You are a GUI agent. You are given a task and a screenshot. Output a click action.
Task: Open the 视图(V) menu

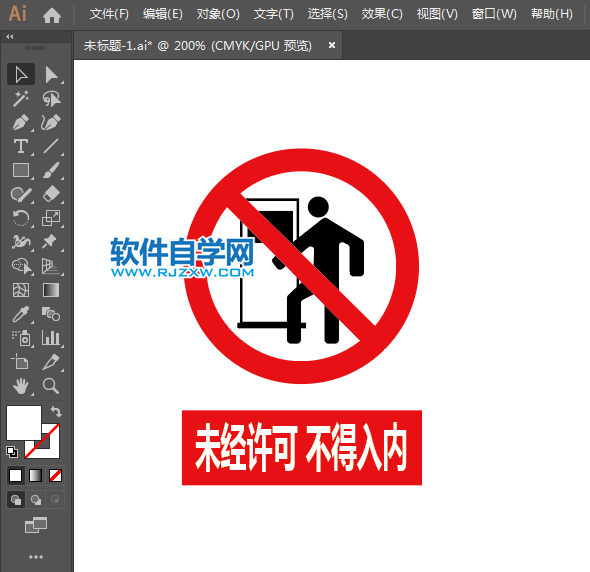437,14
